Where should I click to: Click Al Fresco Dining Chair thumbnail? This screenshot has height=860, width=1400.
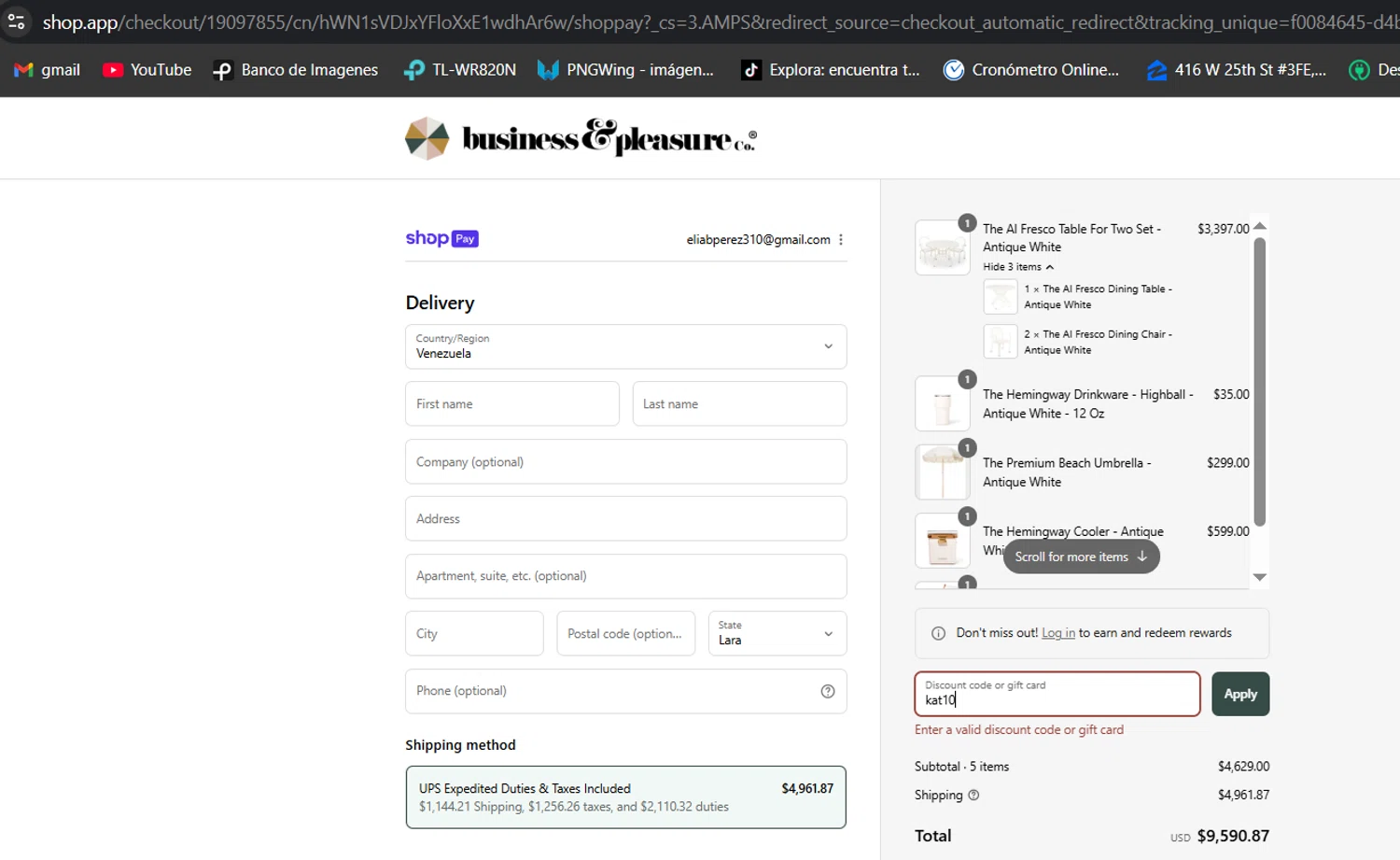coord(1000,342)
